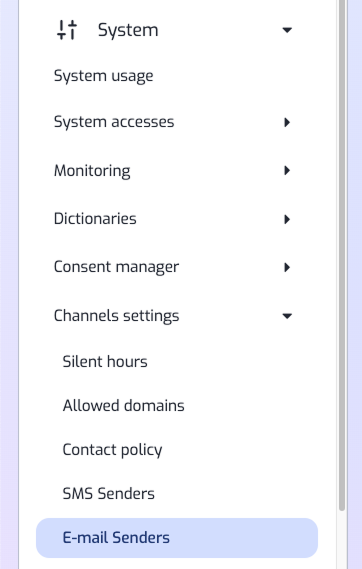Select the Dictionaries menu item

pyautogui.click(x=95, y=219)
